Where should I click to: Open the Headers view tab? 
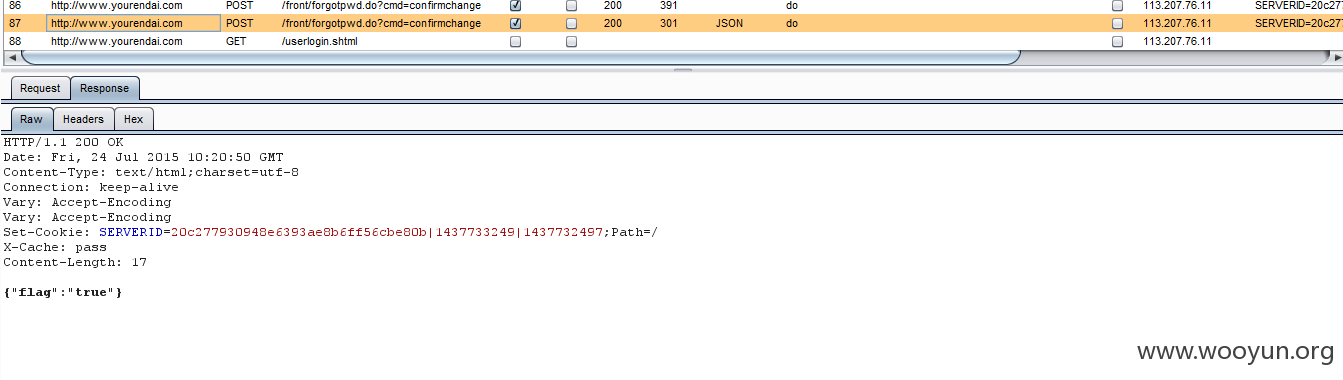coord(83,119)
